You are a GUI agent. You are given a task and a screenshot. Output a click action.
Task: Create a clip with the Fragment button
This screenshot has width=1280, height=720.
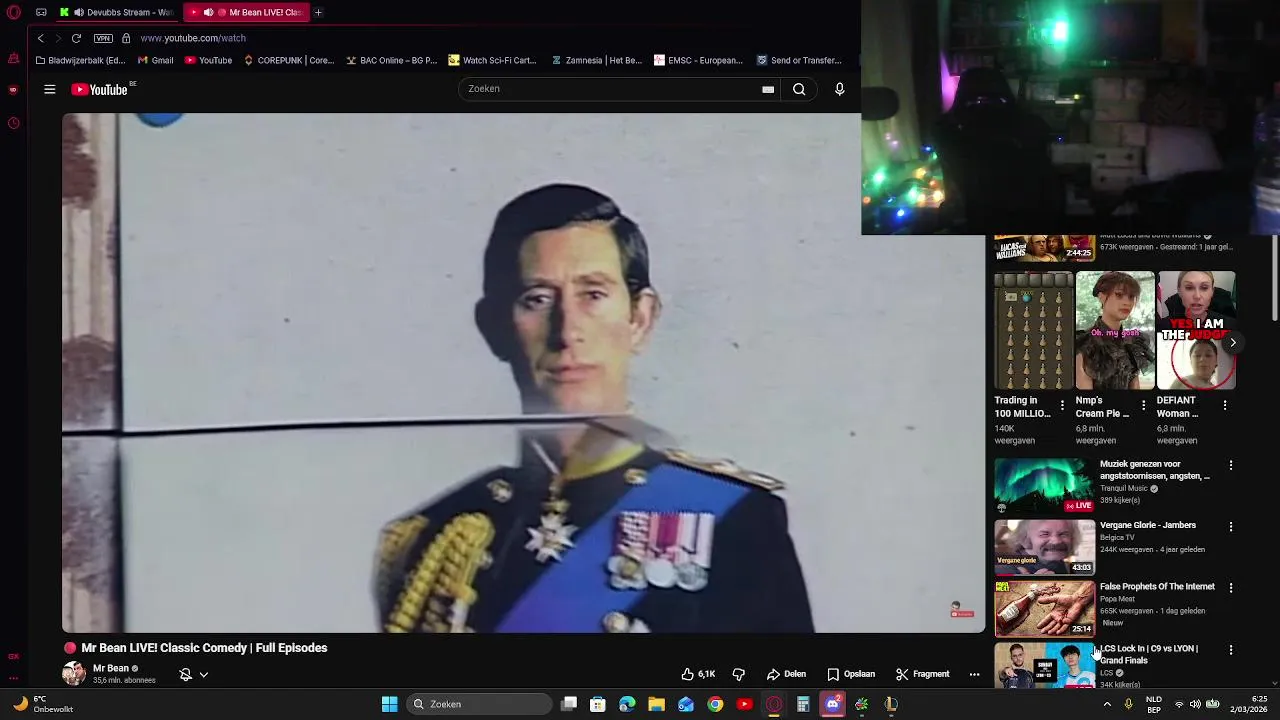click(x=922, y=674)
